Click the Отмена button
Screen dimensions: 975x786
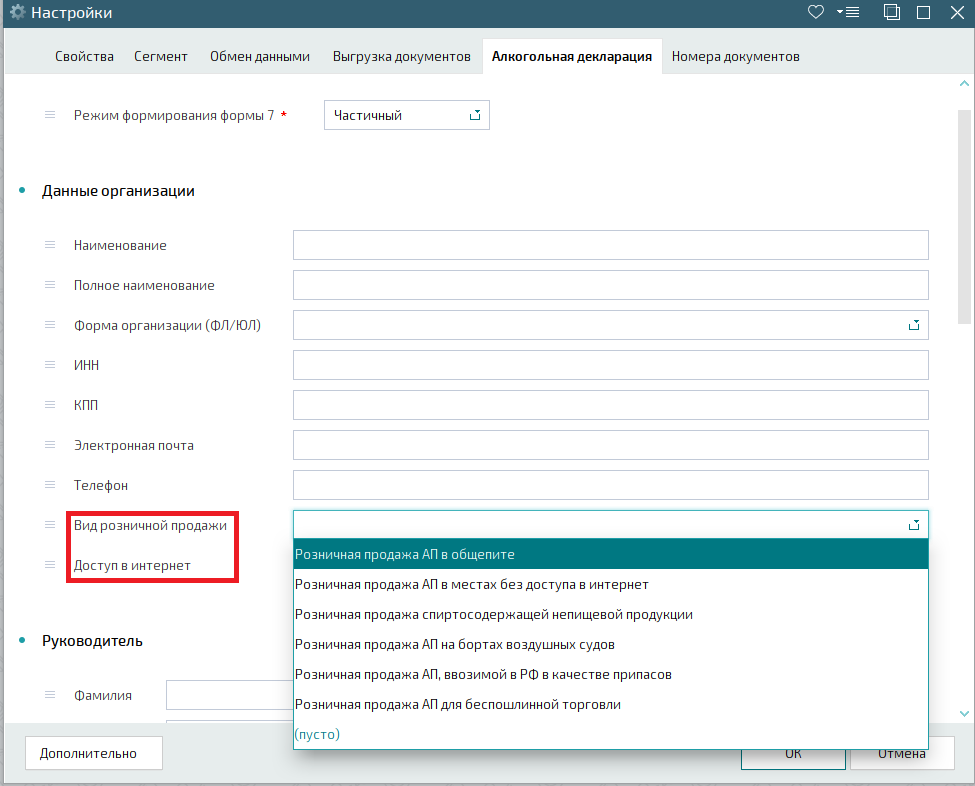click(x=901, y=754)
